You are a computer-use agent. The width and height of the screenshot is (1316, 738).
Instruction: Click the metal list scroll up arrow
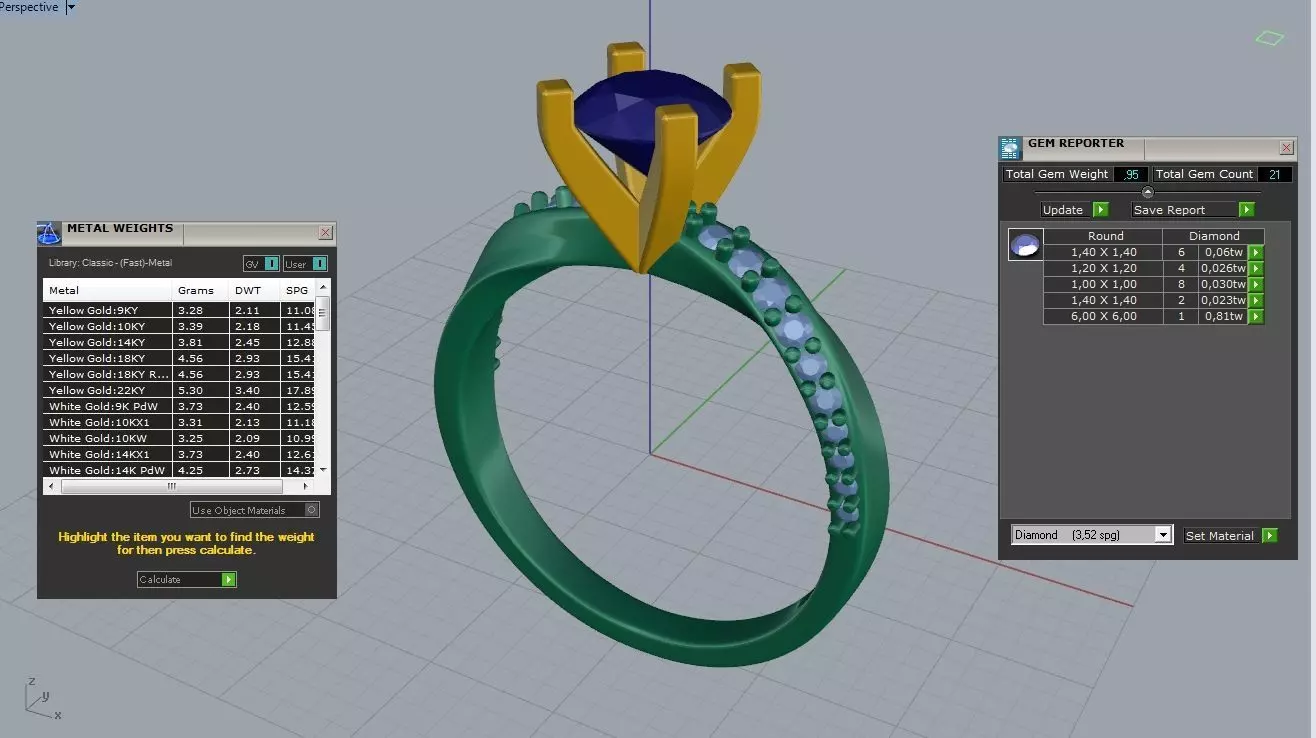click(x=322, y=287)
